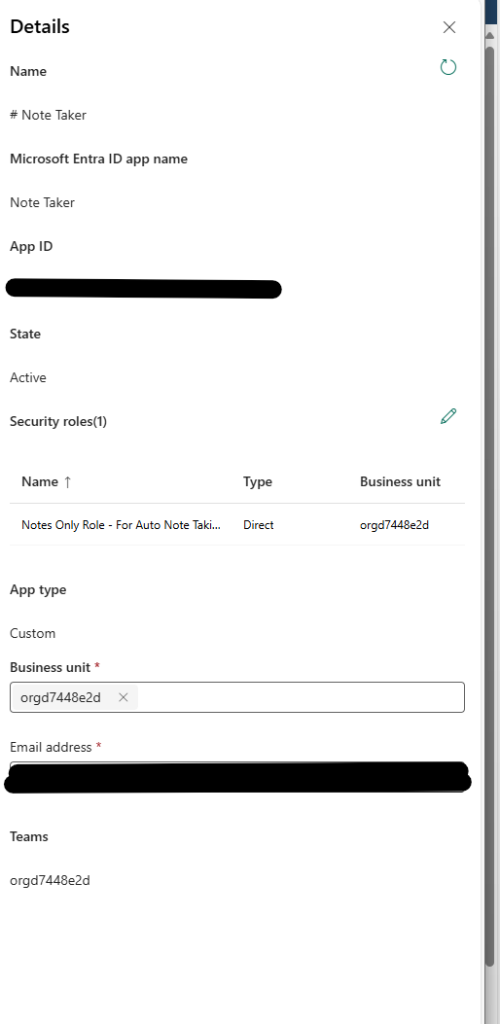Remove the orgd7448e2d chip from Business unit
Viewport: 500px width, 1024px height.
tap(123, 697)
